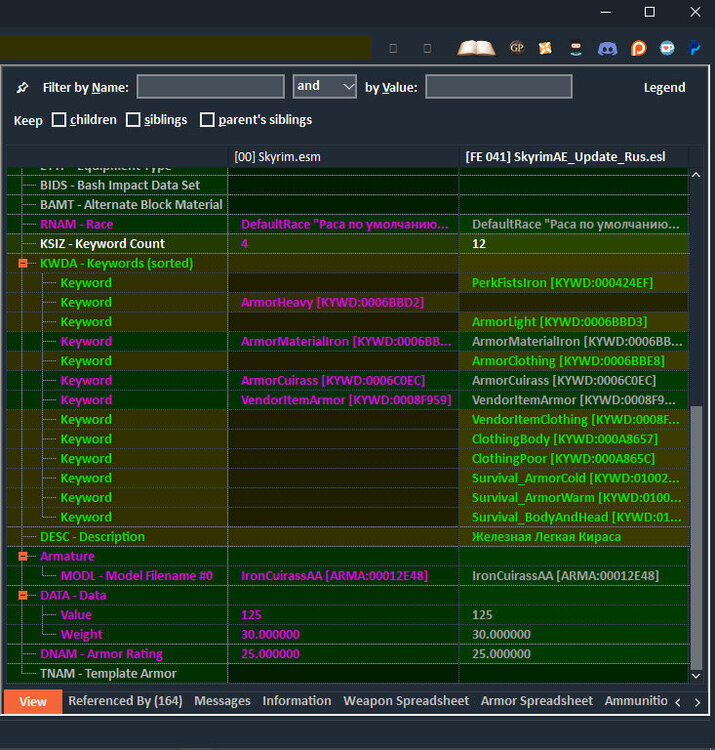The height and width of the screenshot is (750, 715).
Task: Switch to the Referenced By (164) tab
Action: 125,701
